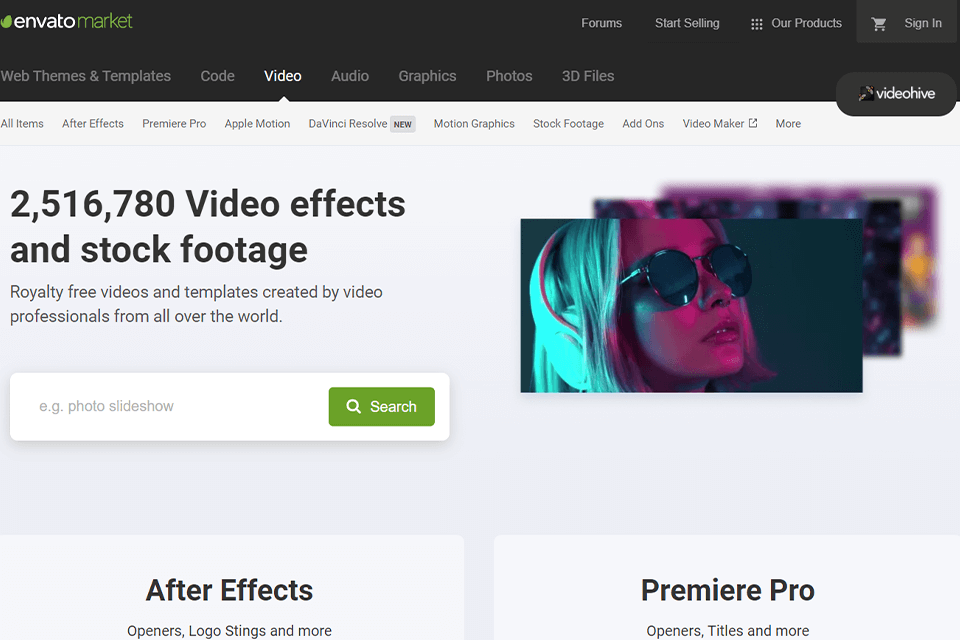Image resolution: width=960 pixels, height=640 pixels.
Task: Click the '2,516,780 Video effects' headline
Action: click(208, 204)
